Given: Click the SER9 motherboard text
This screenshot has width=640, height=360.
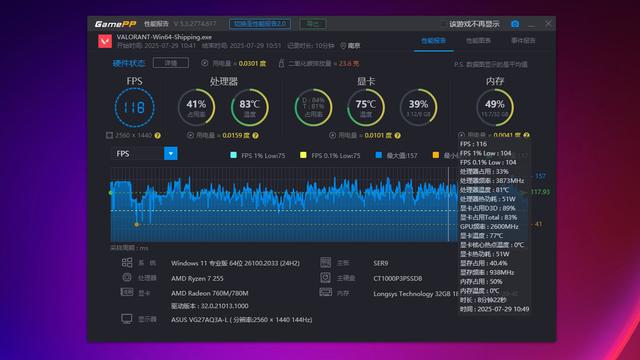Looking at the screenshot, I should 380,263.
